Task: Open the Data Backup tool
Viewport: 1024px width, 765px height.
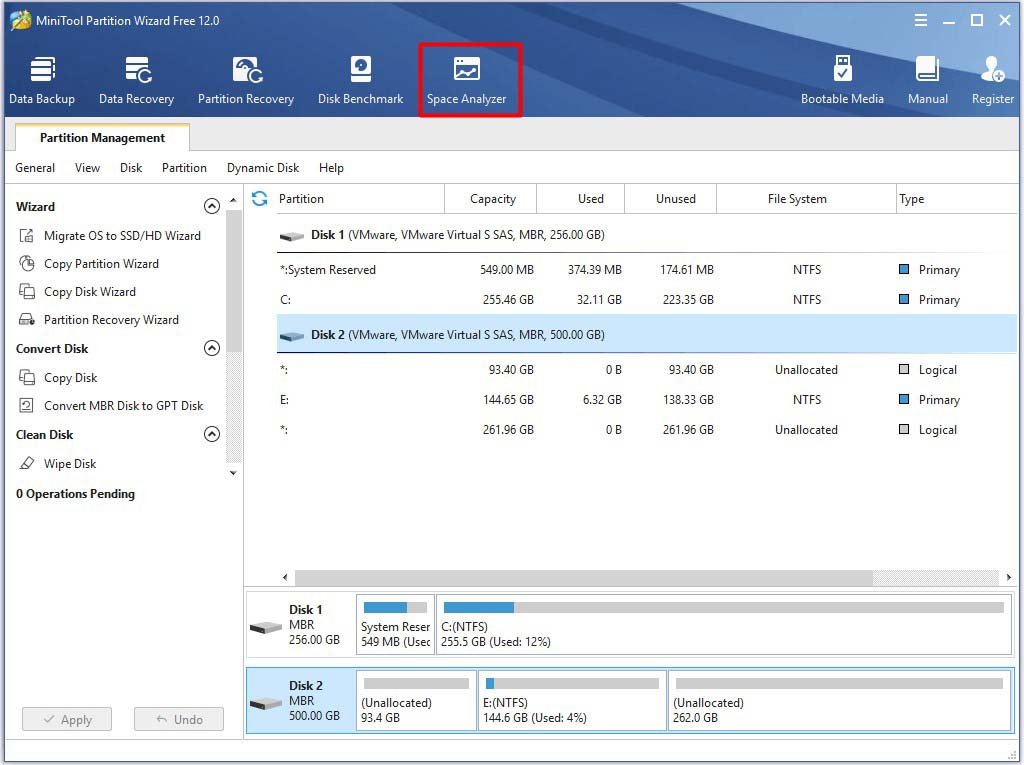Action: click(42, 80)
